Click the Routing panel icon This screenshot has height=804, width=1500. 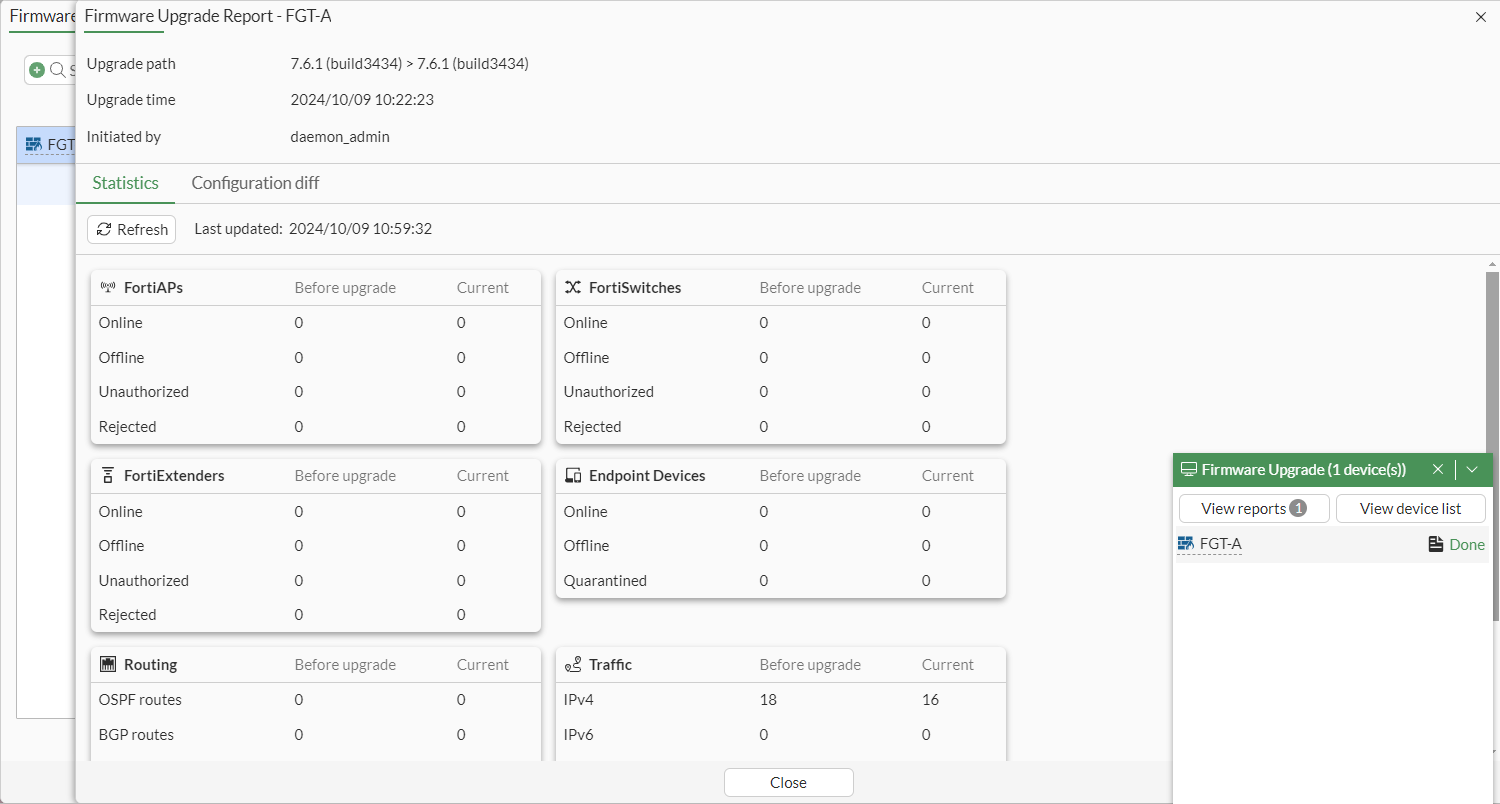click(x=107, y=664)
